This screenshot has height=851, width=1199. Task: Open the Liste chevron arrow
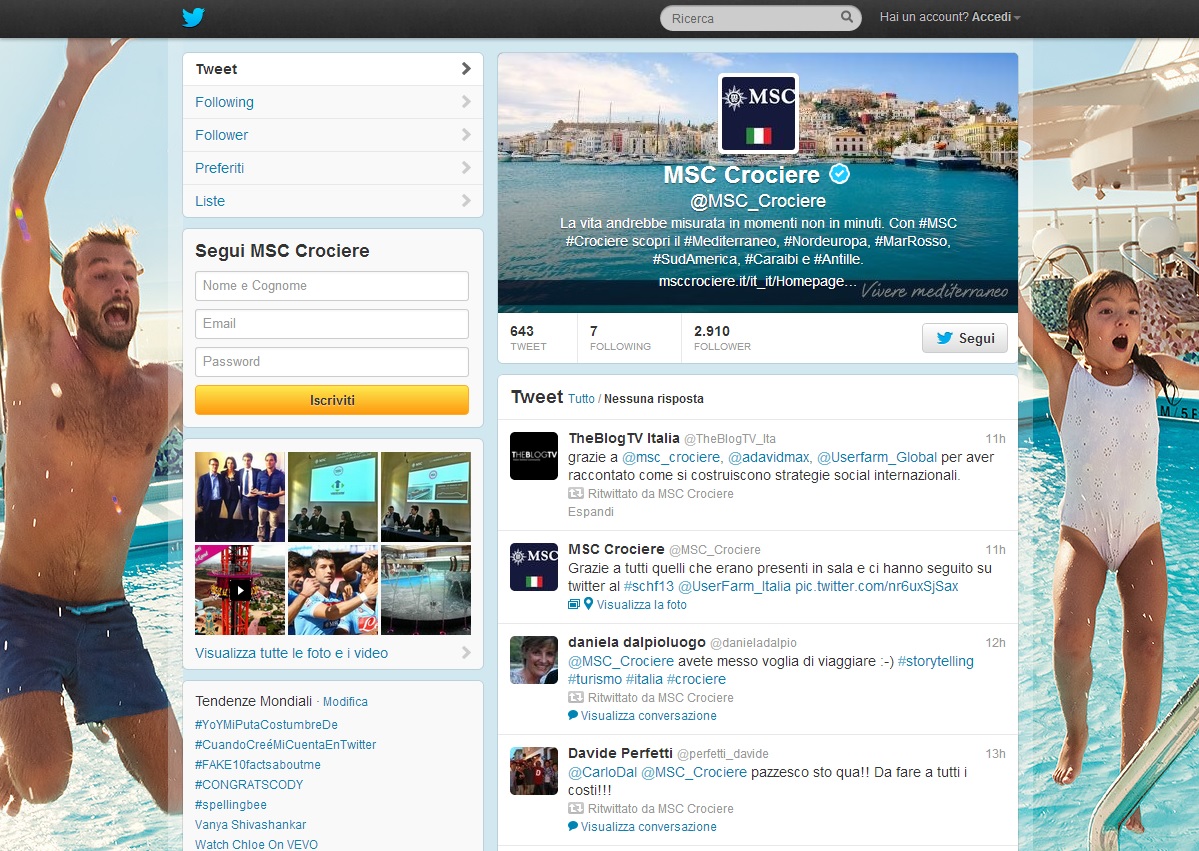466,200
